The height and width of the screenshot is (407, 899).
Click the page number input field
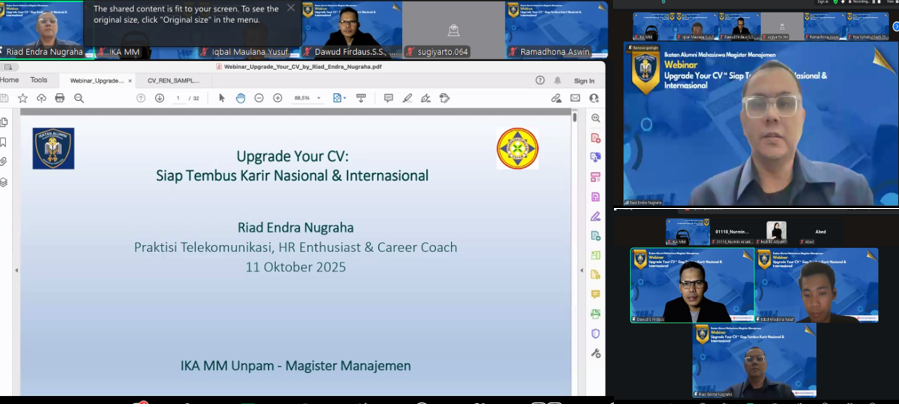click(x=178, y=98)
